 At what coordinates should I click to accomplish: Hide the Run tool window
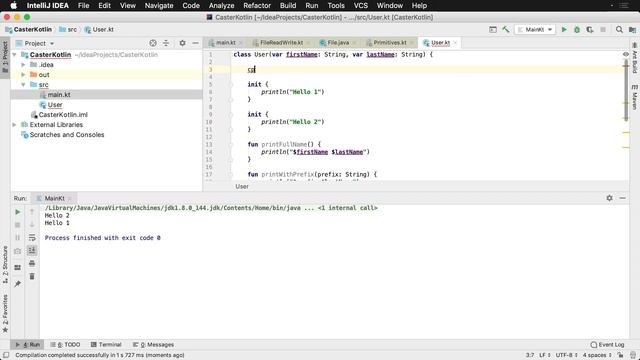point(622,198)
